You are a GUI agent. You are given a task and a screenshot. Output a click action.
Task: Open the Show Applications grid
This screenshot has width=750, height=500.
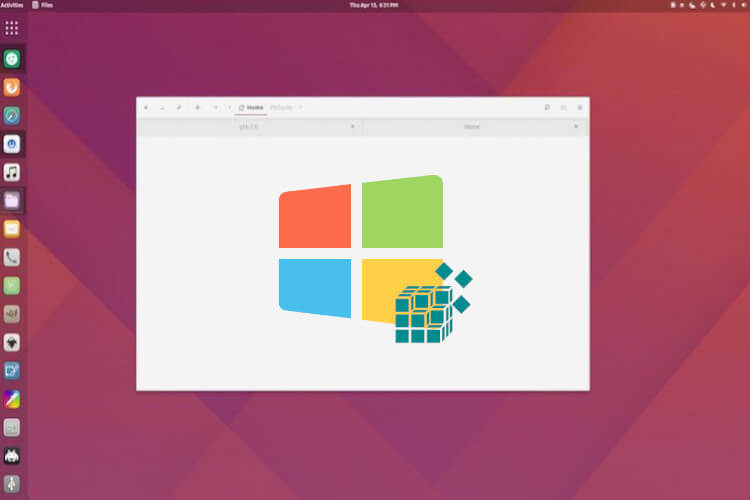point(12,28)
